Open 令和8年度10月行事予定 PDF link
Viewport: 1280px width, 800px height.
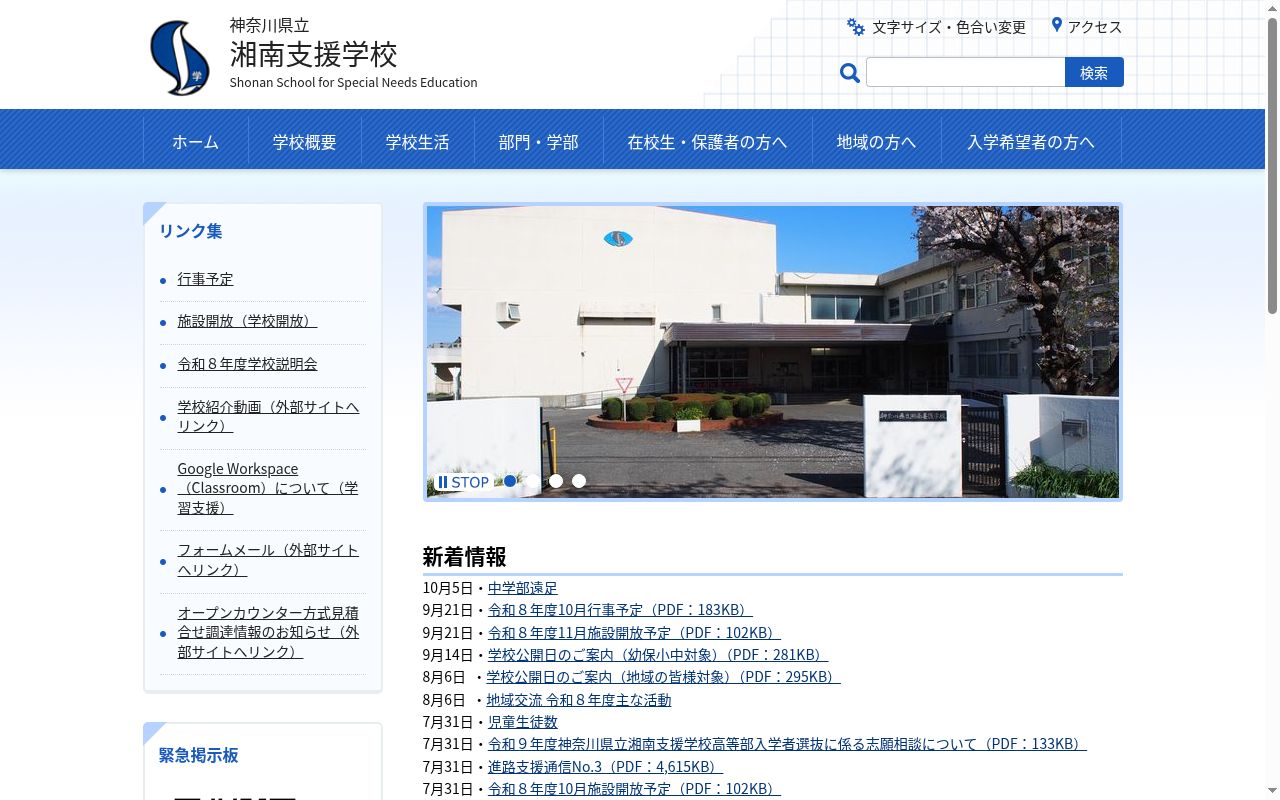(620, 610)
